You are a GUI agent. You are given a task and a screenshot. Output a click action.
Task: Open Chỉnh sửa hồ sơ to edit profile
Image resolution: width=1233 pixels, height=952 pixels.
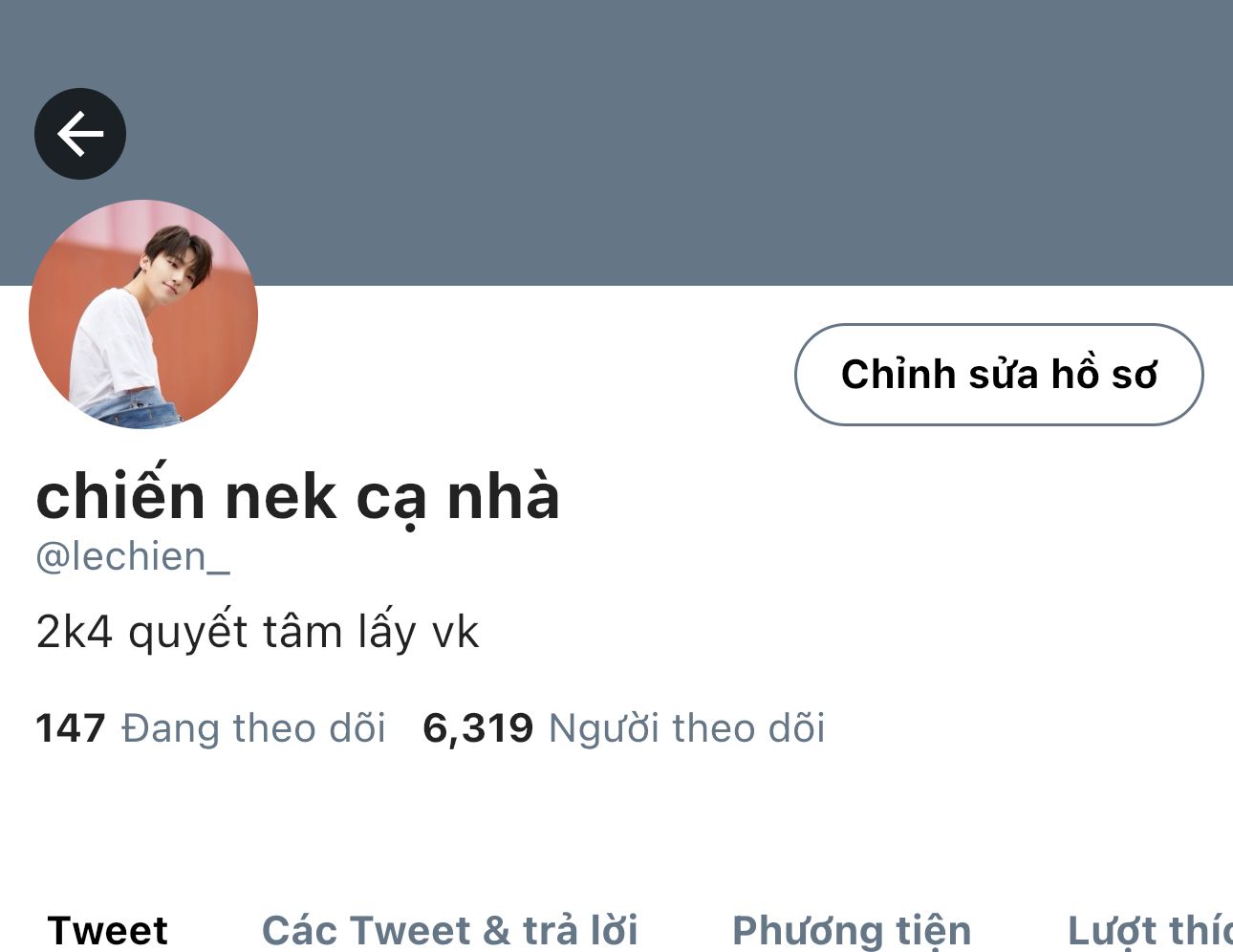pos(999,375)
